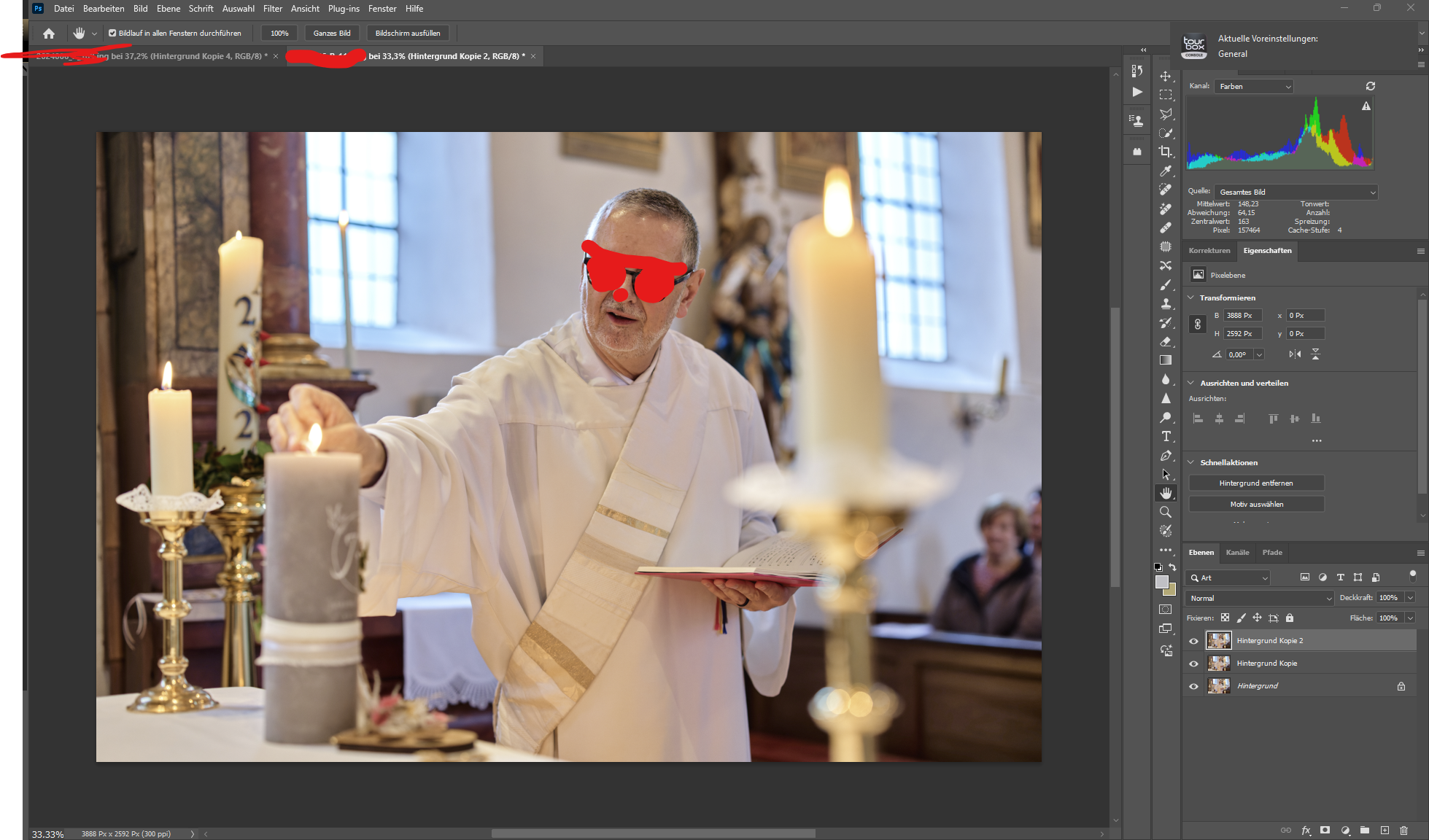
Task: Select the Move tool
Action: pos(1166,77)
